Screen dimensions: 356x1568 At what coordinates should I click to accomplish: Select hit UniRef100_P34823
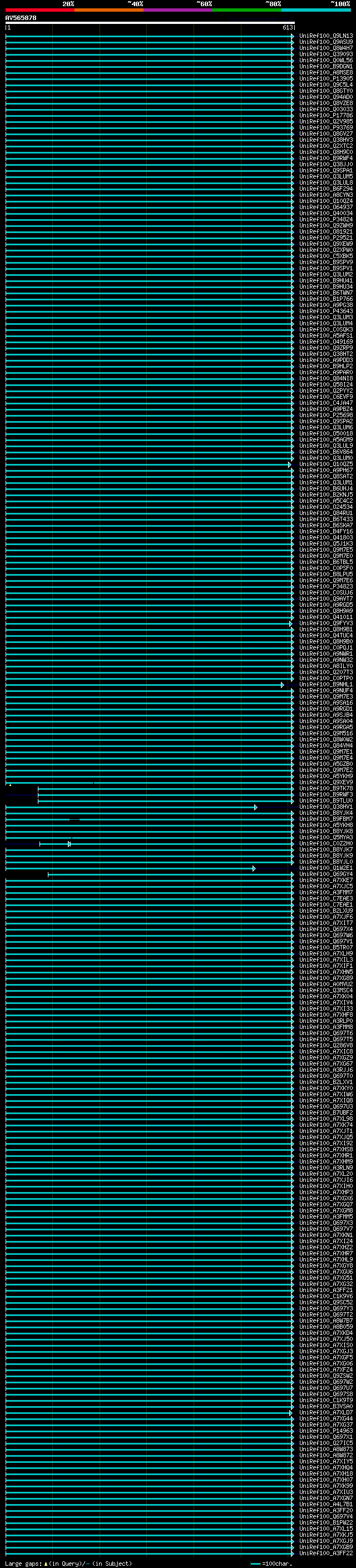point(326,587)
